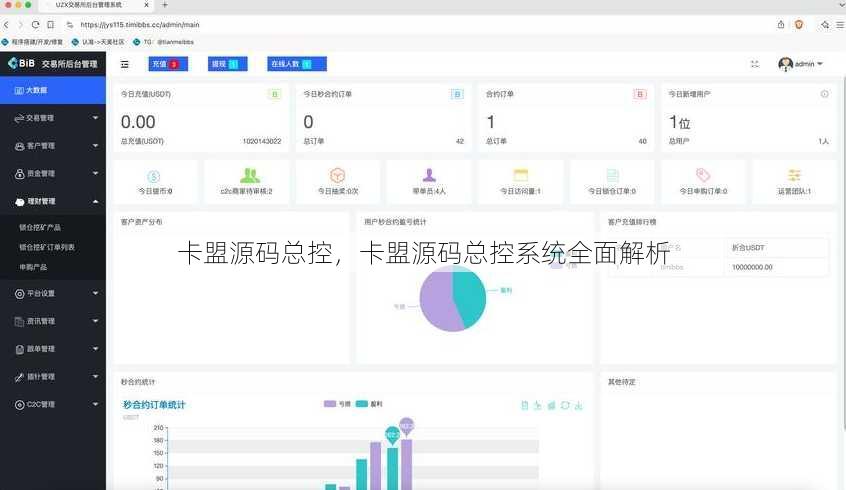846x490 pixels.
Task: Click the browser back arrow
Action: (x=6, y=25)
